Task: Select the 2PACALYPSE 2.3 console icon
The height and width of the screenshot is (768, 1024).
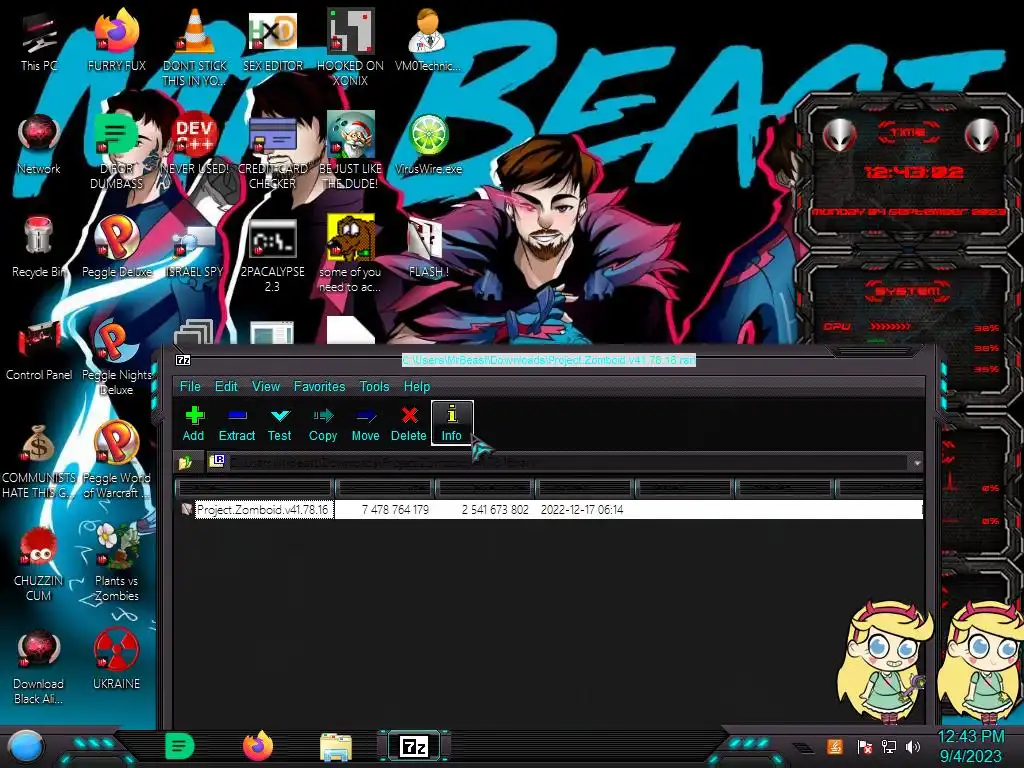Action: pyautogui.click(x=272, y=255)
